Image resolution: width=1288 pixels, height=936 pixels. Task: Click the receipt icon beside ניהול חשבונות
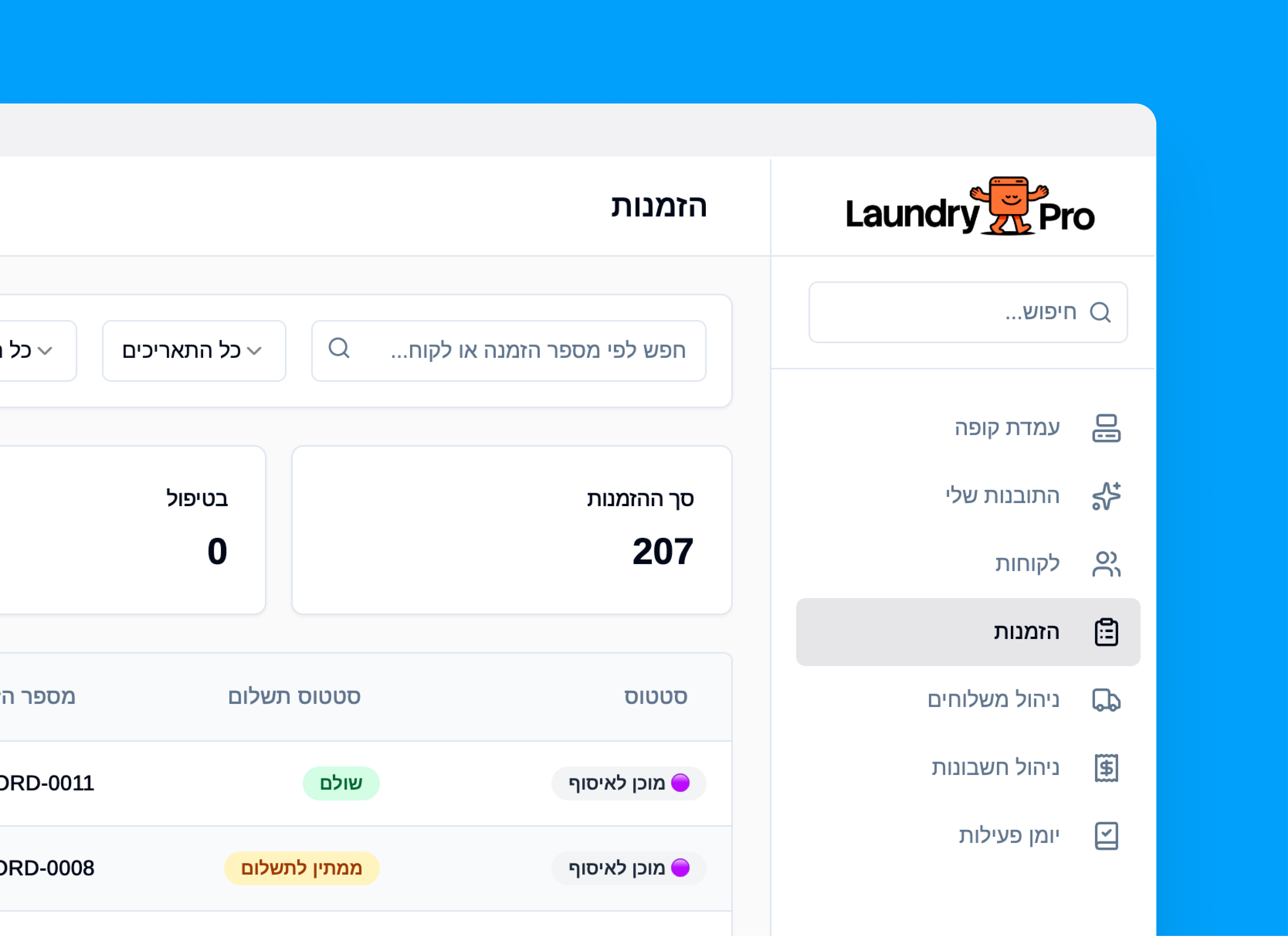(1106, 767)
